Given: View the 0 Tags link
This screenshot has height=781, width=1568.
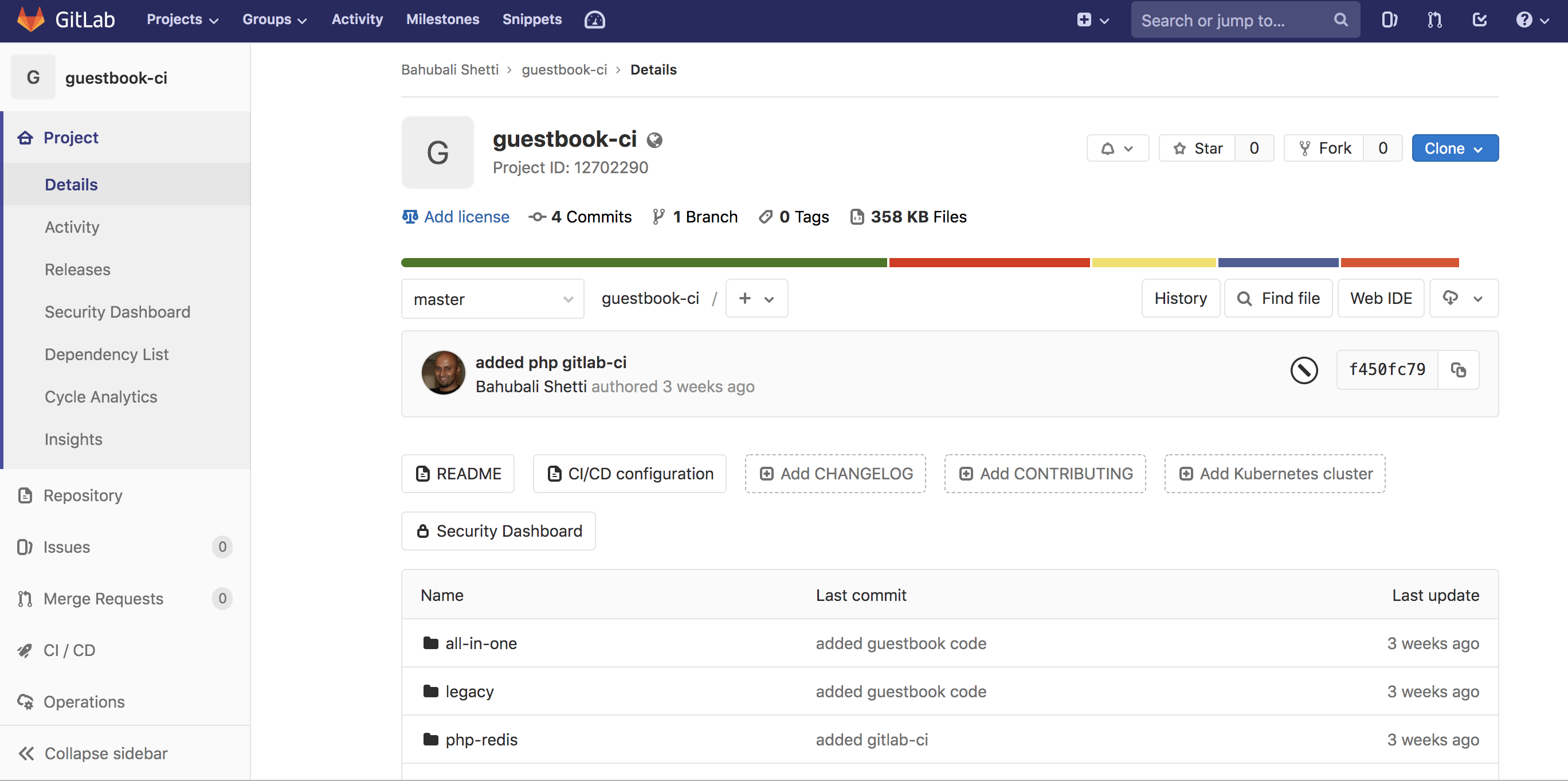Looking at the screenshot, I should 794,217.
